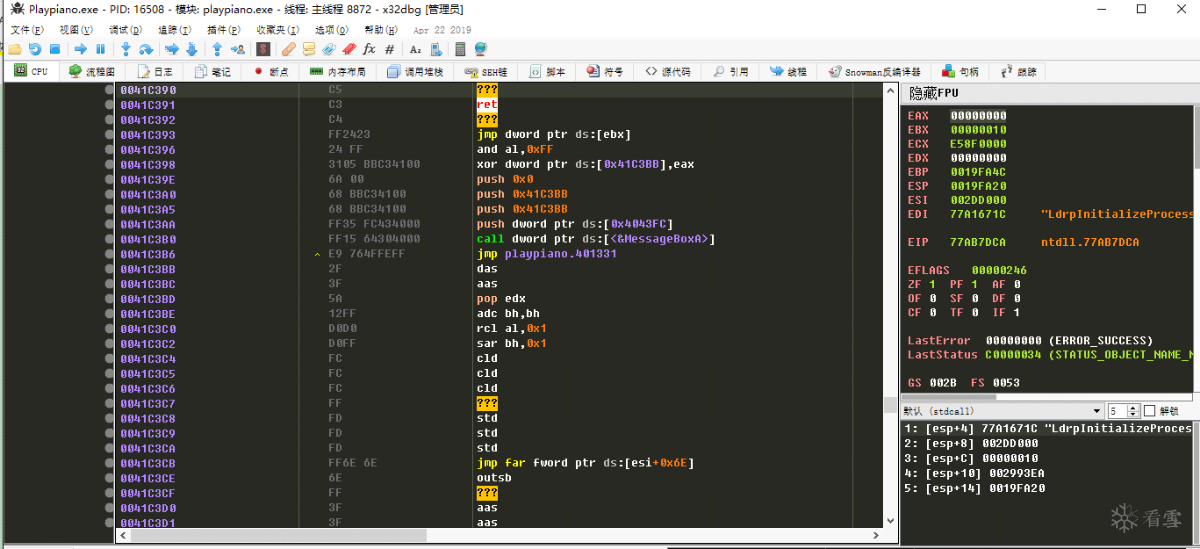The height and width of the screenshot is (549, 1200).
Task: Click the step into arrow icon
Action: pos(125,49)
